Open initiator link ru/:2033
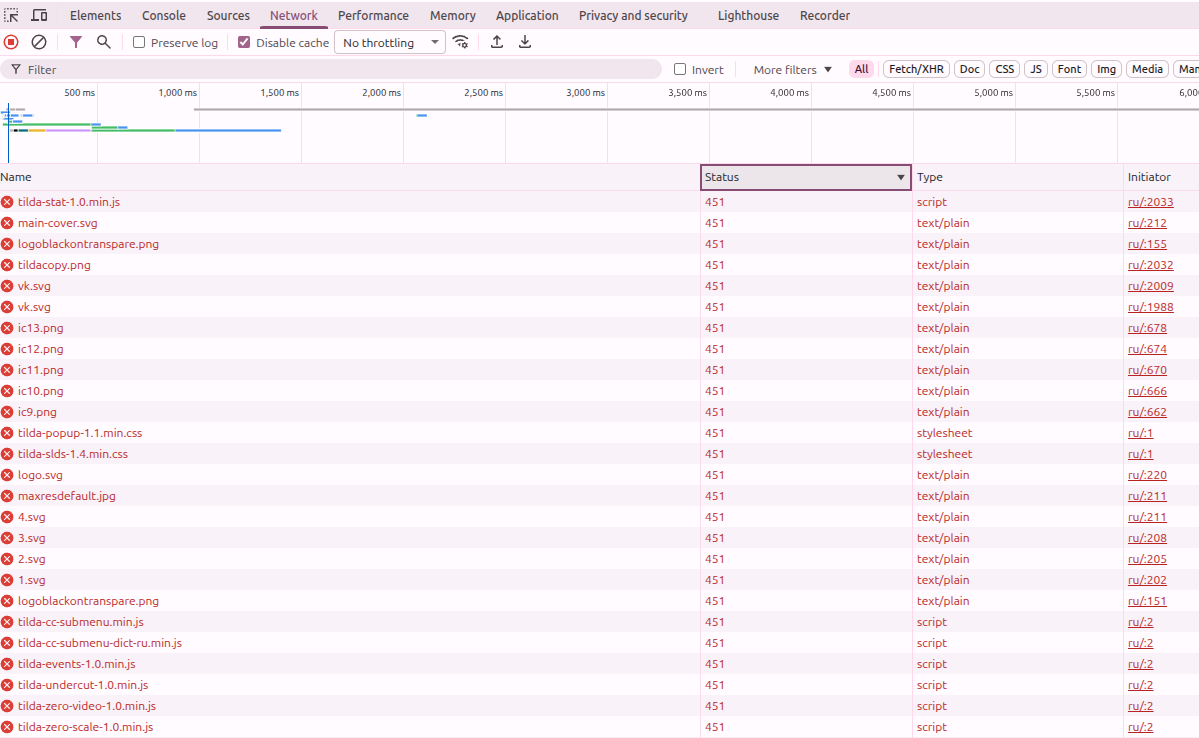The image size is (1199, 738). pos(1150,202)
